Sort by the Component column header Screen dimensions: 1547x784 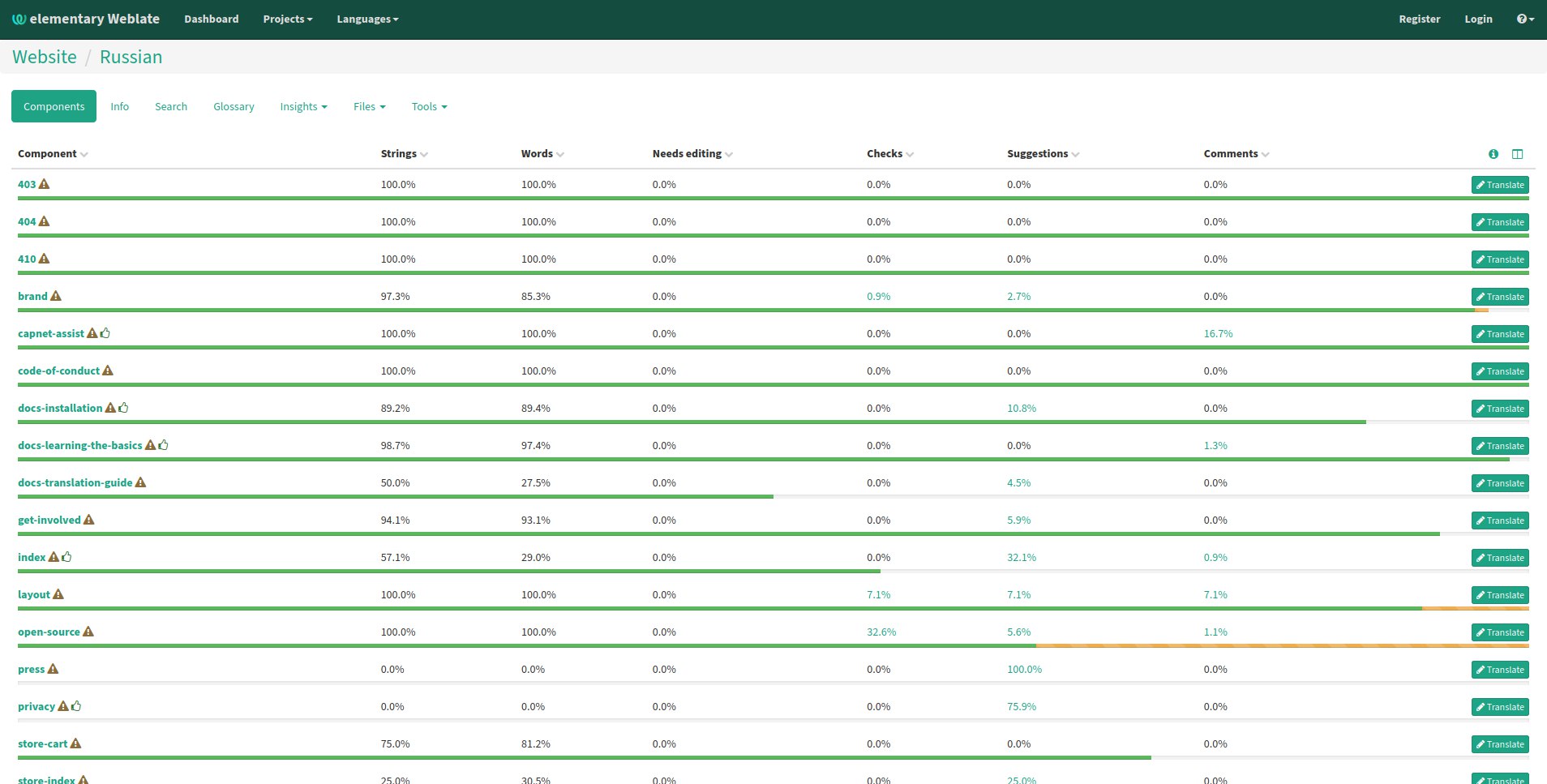(x=53, y=154)
